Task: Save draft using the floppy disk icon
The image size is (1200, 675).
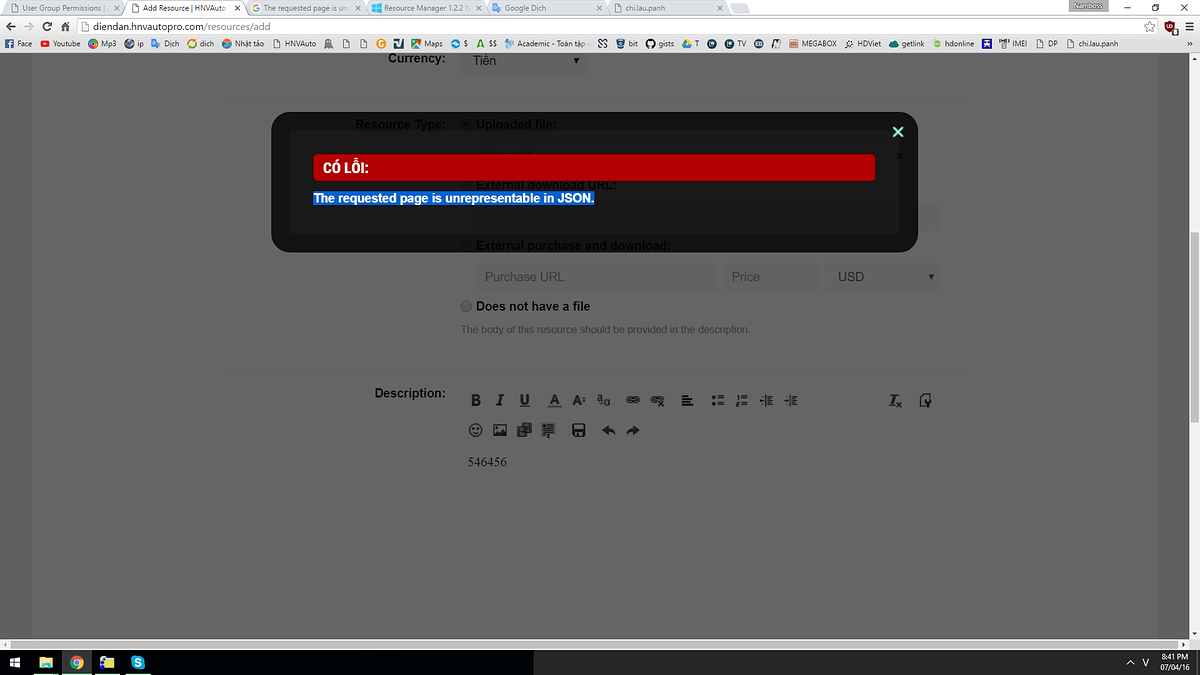Action: (x=578, y=431)
